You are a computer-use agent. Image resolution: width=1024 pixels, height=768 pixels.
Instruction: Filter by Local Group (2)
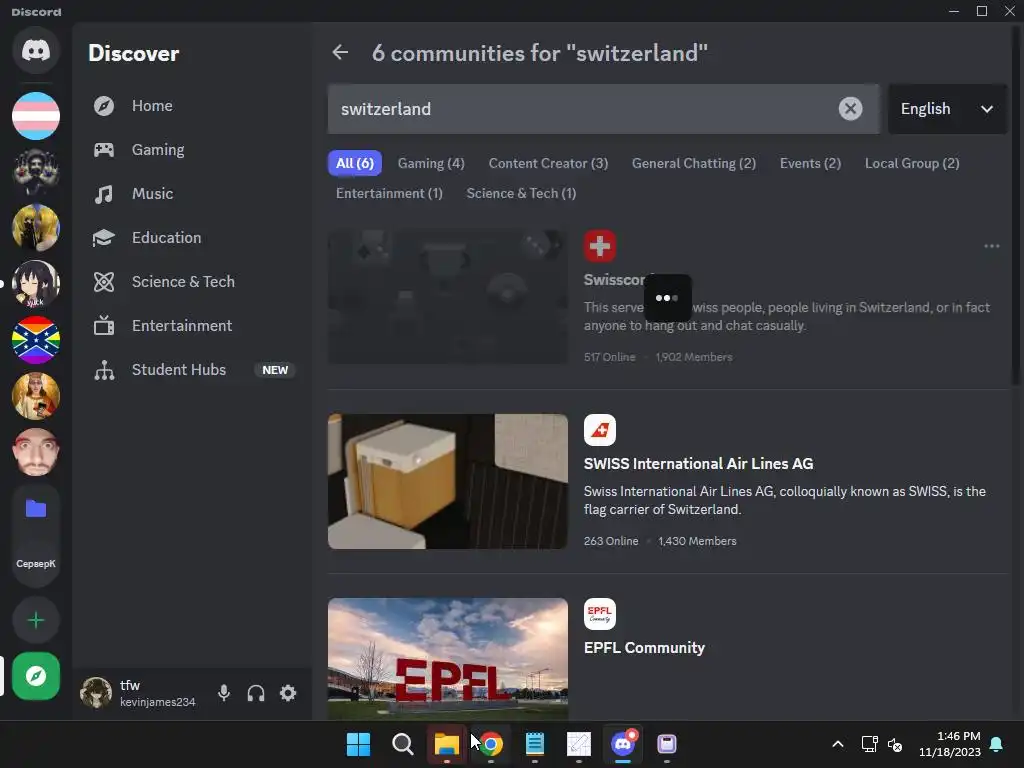pyautogui.click(x=912, y=163)
